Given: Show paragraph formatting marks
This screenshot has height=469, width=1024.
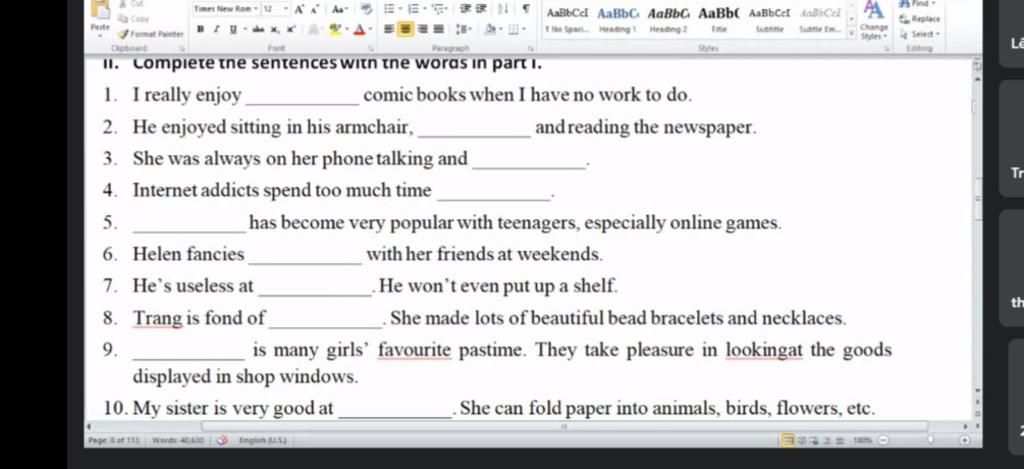Looking at the screenshot, I should pyautogui.click(x=526, y=9).
